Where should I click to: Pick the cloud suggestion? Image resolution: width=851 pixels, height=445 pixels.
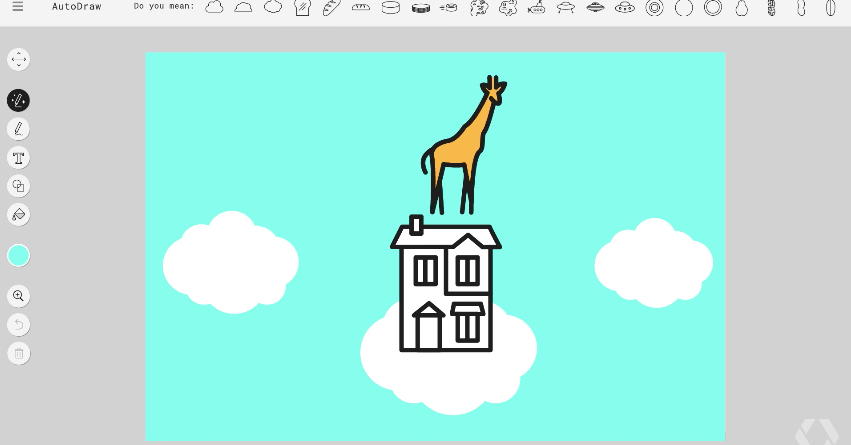click(x=214, y=7)
